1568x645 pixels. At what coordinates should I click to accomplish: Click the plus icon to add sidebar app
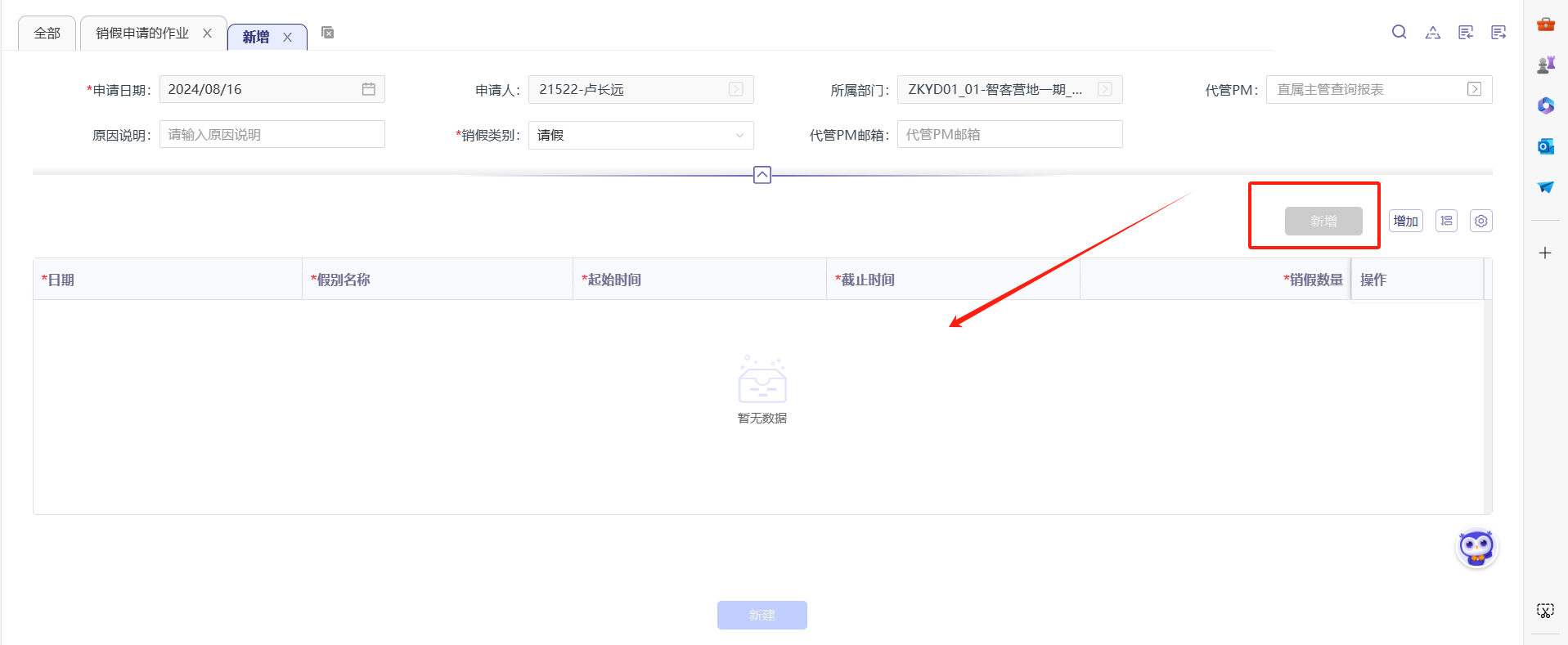(1545, 253)
